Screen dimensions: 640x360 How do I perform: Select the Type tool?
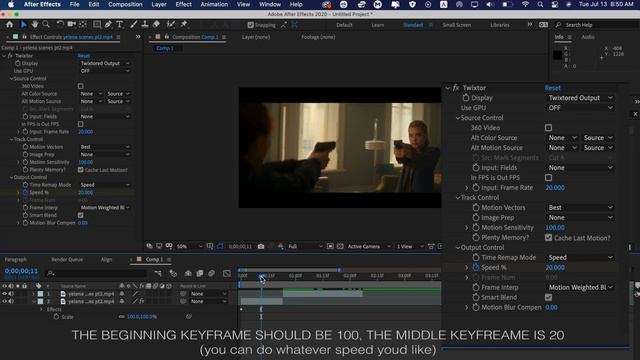pyautogui.click(x=120, y=24)
